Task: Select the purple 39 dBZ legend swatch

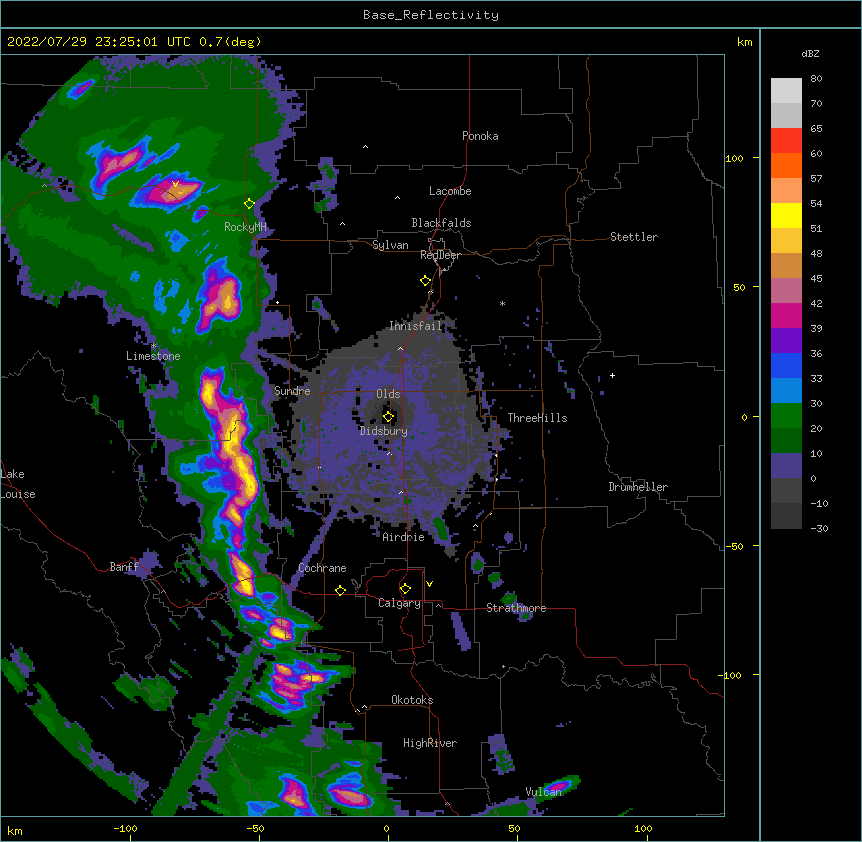Action: click(x=786, y=340)
